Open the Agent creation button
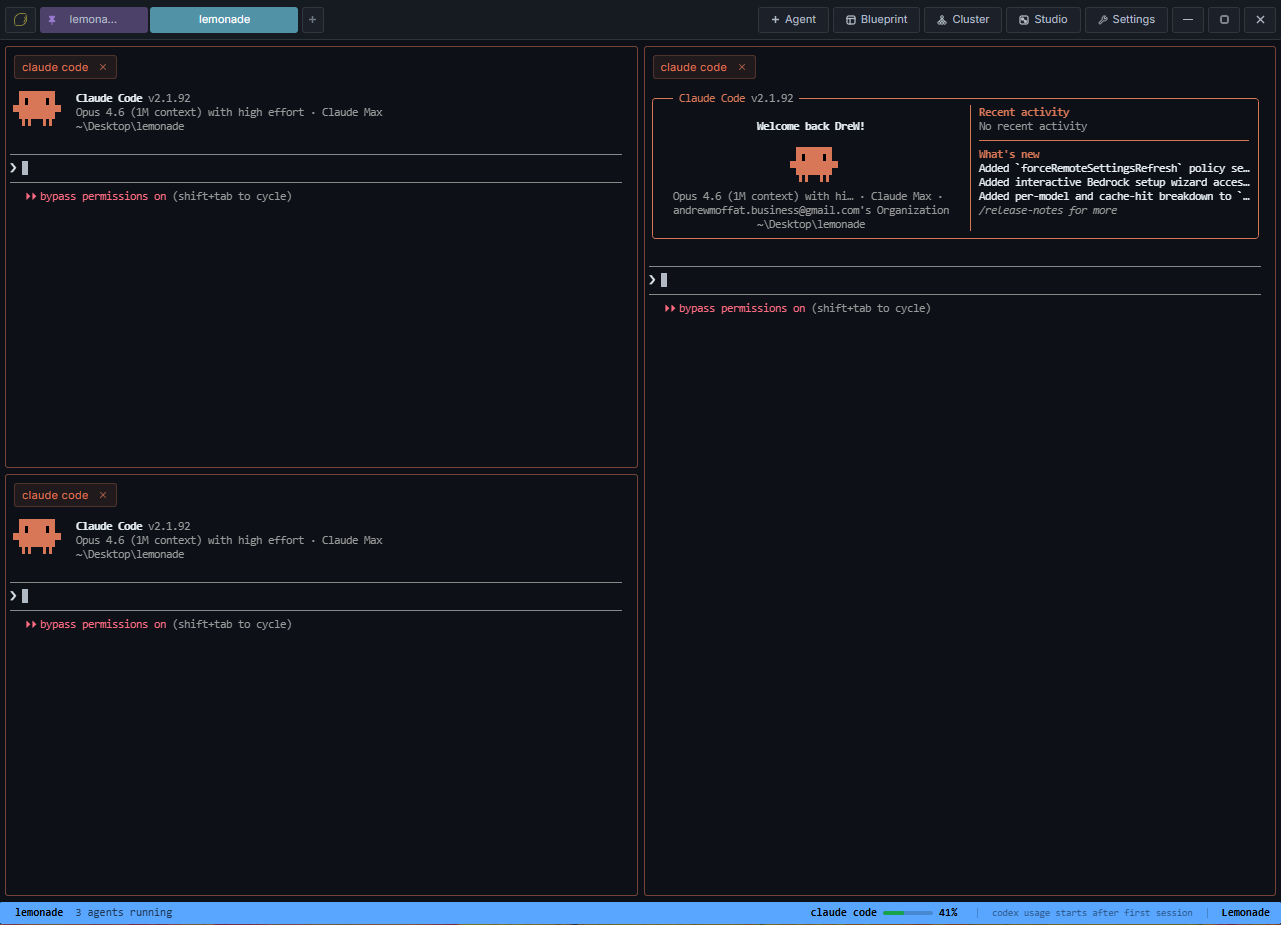Screen dimensions: 1281x925 pos(793,19)
